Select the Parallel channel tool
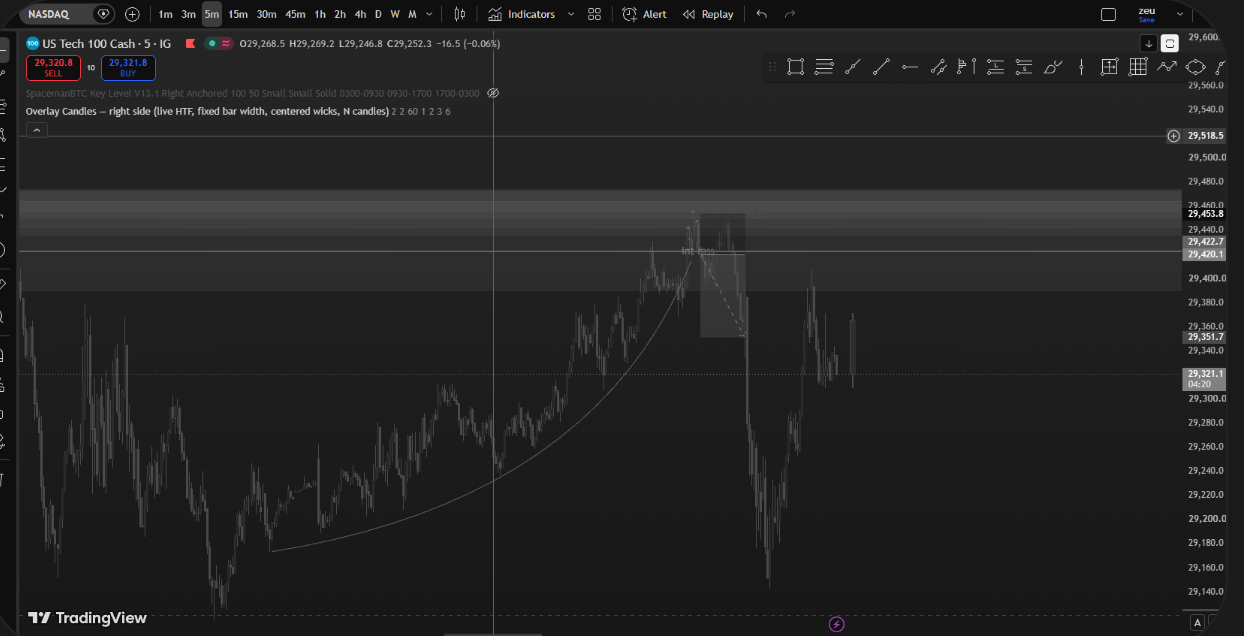Image resolution: width=1244 pixels, height=636 pixels. pos(938,67)
